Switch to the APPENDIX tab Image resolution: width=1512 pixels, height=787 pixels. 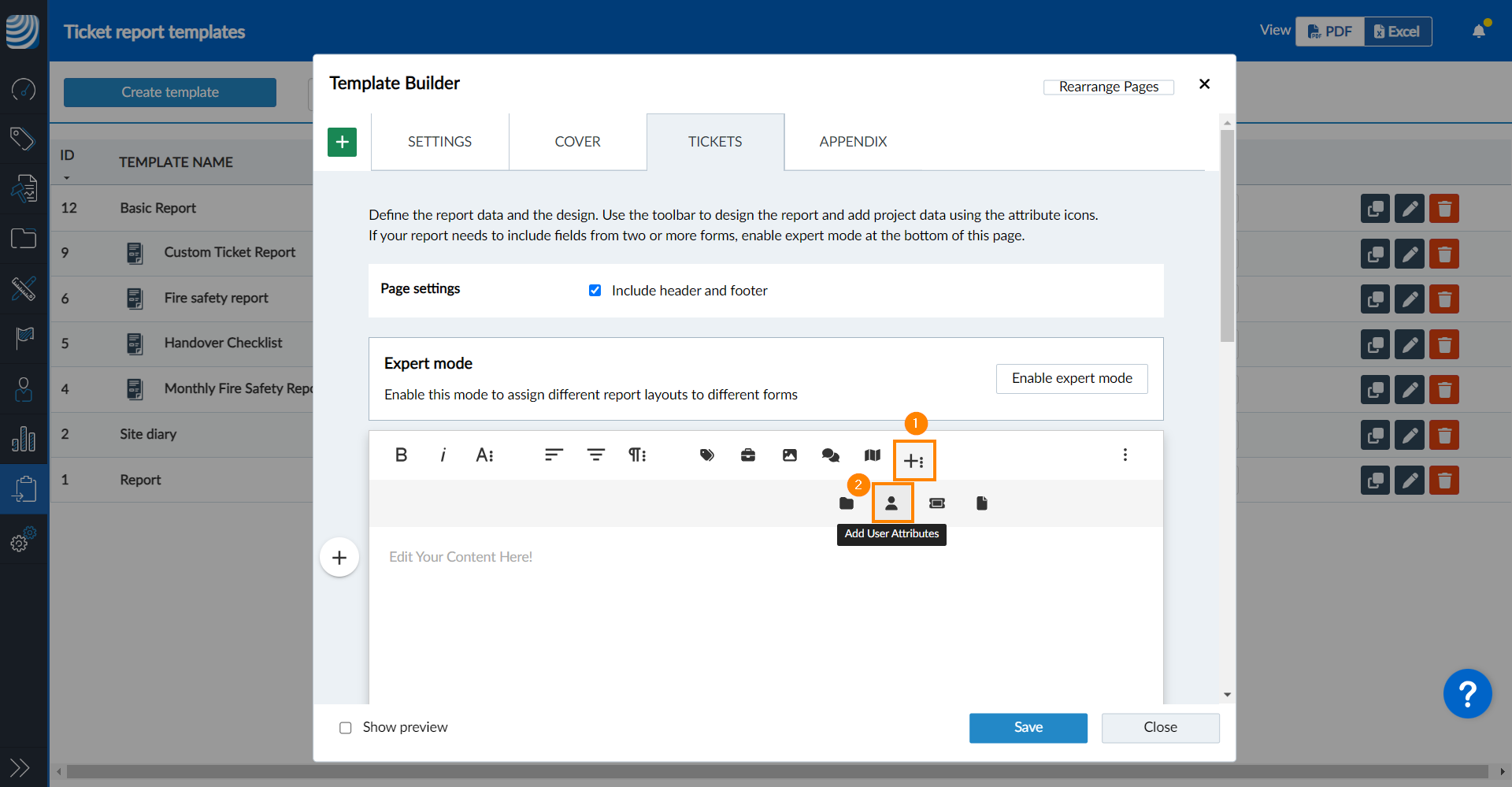pos(853,142)
